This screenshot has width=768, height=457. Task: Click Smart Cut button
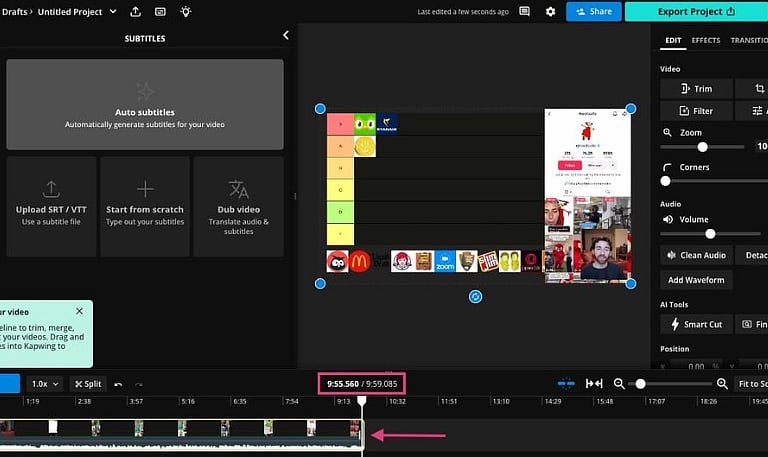[x=696, y=324]
